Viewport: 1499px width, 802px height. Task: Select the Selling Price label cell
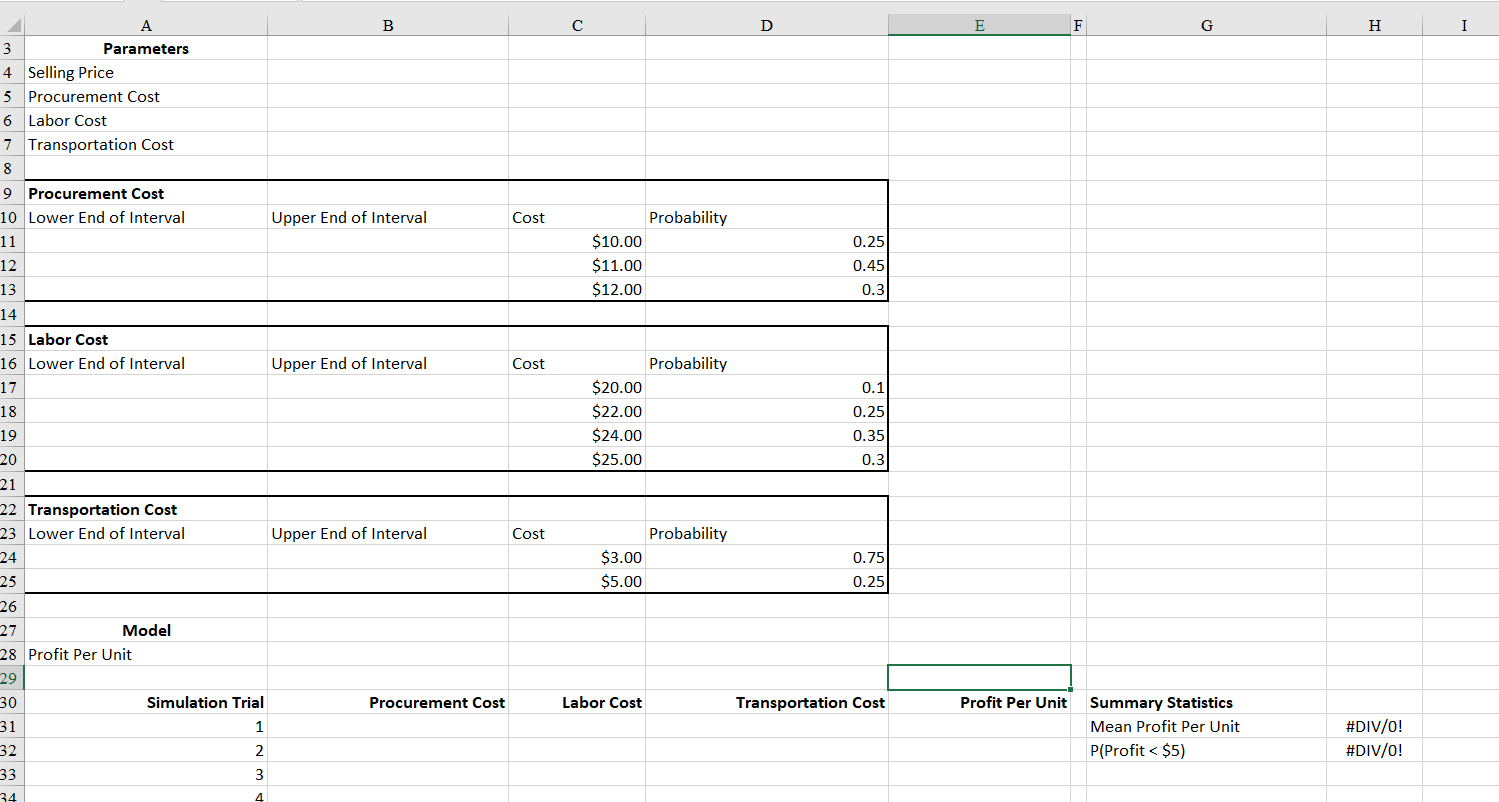146,72
